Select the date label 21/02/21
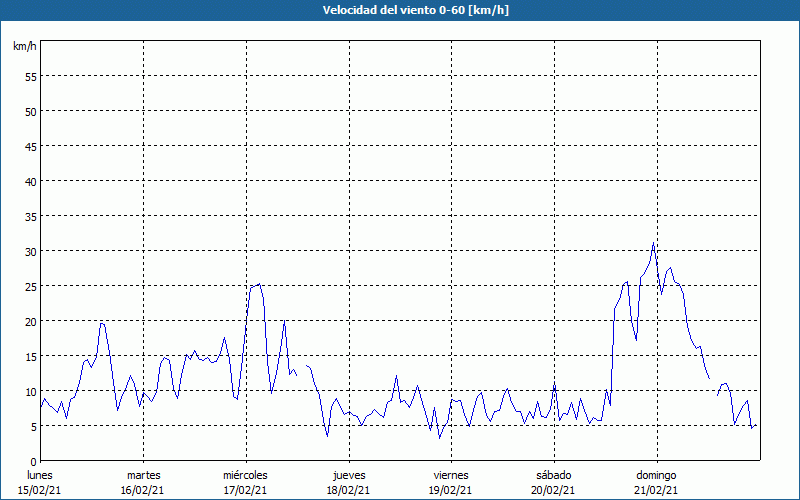 656,490
